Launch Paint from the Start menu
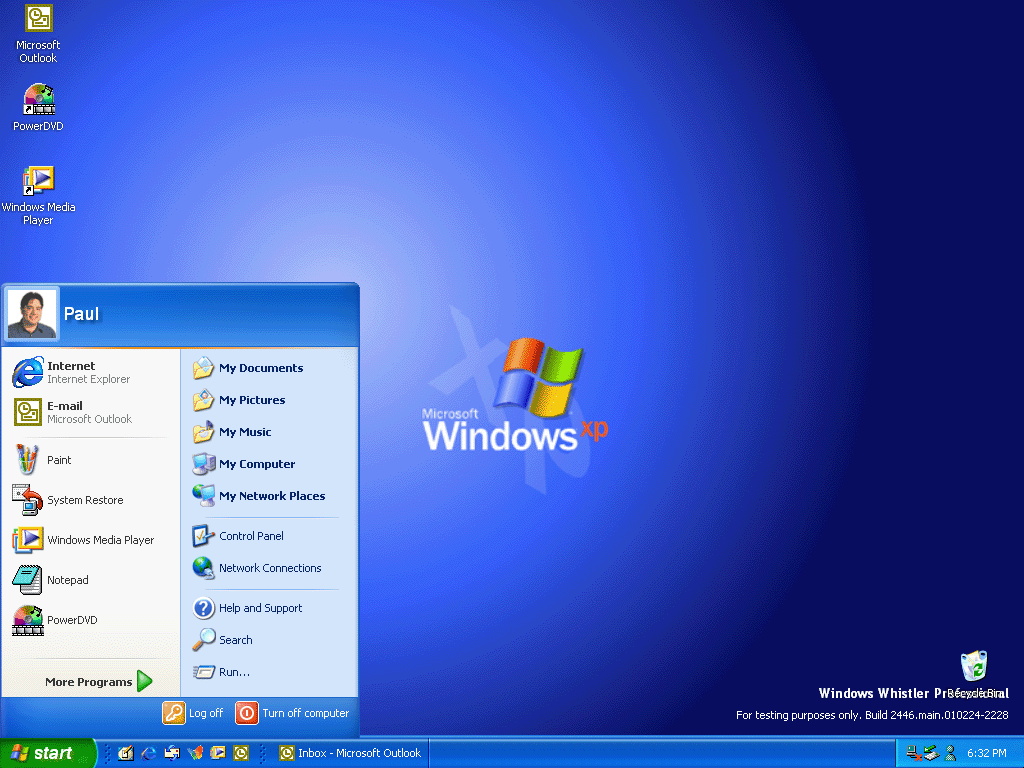 point(91,460)
